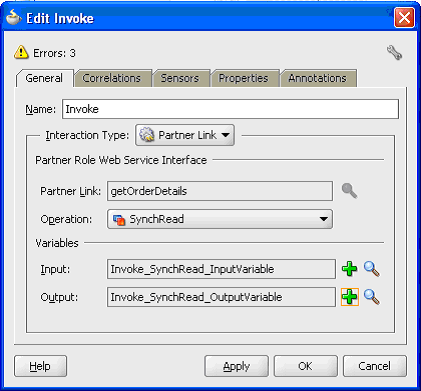Screen dimensions: 421x391
Task: Click the Errors warning triangle icon
Action: click(x=21, y=52)
